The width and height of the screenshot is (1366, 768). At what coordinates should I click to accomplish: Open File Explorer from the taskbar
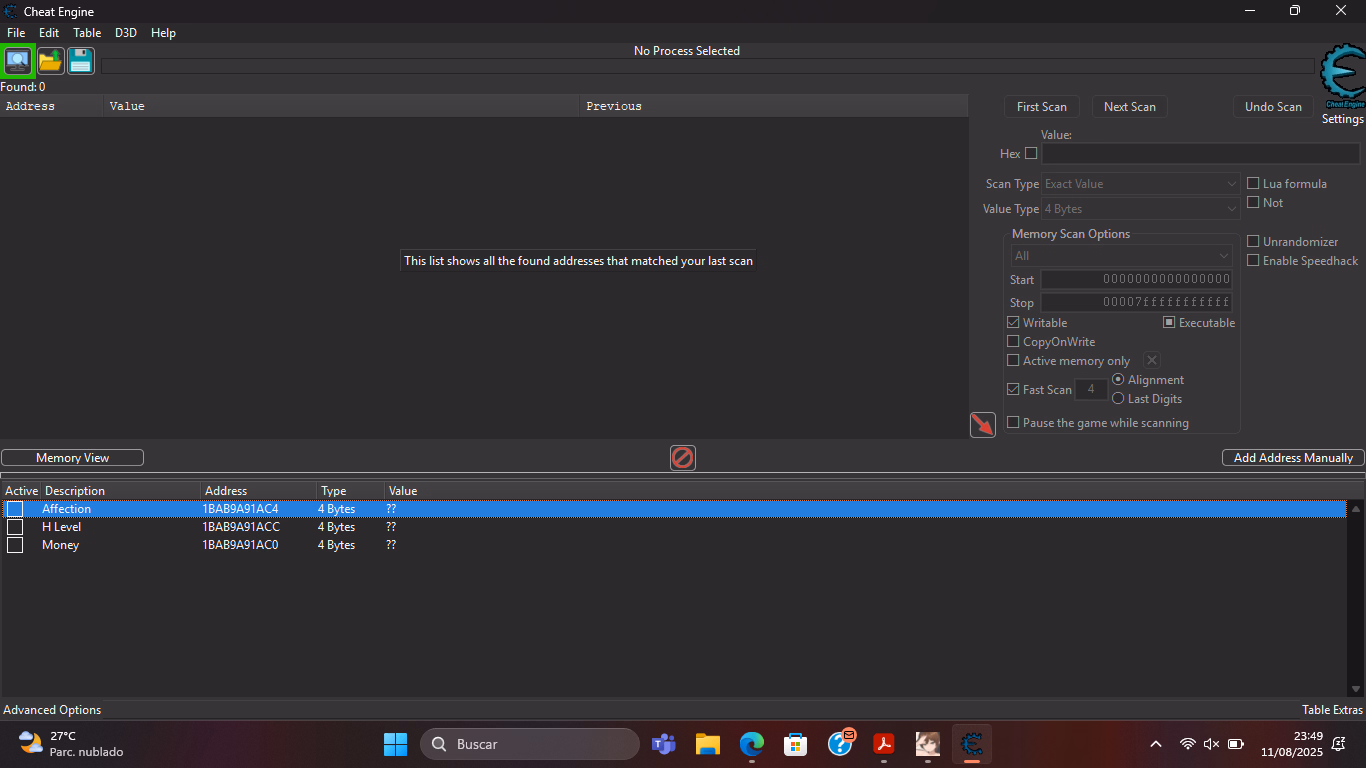coord(708,744)
